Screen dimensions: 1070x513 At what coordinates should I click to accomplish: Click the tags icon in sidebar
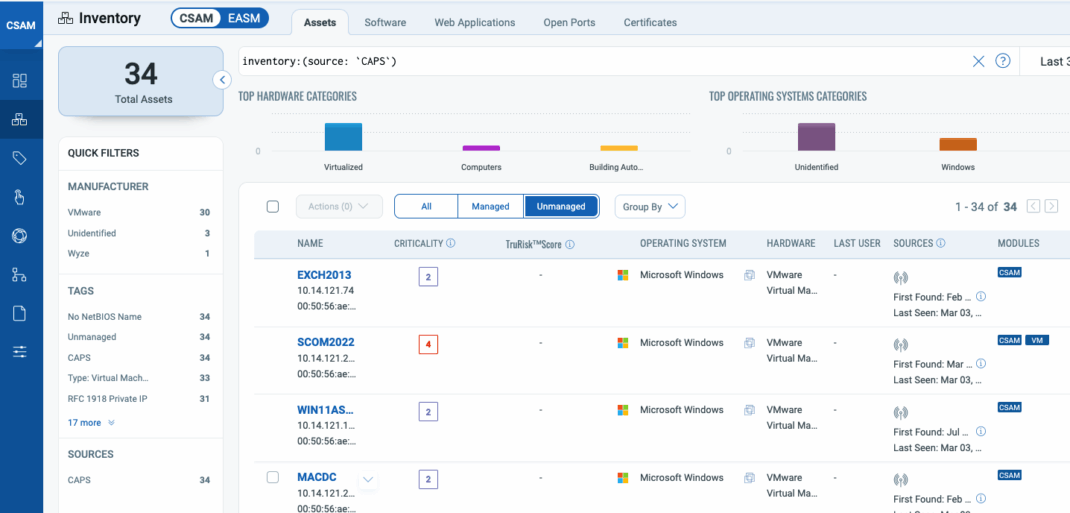coord(20,158)
